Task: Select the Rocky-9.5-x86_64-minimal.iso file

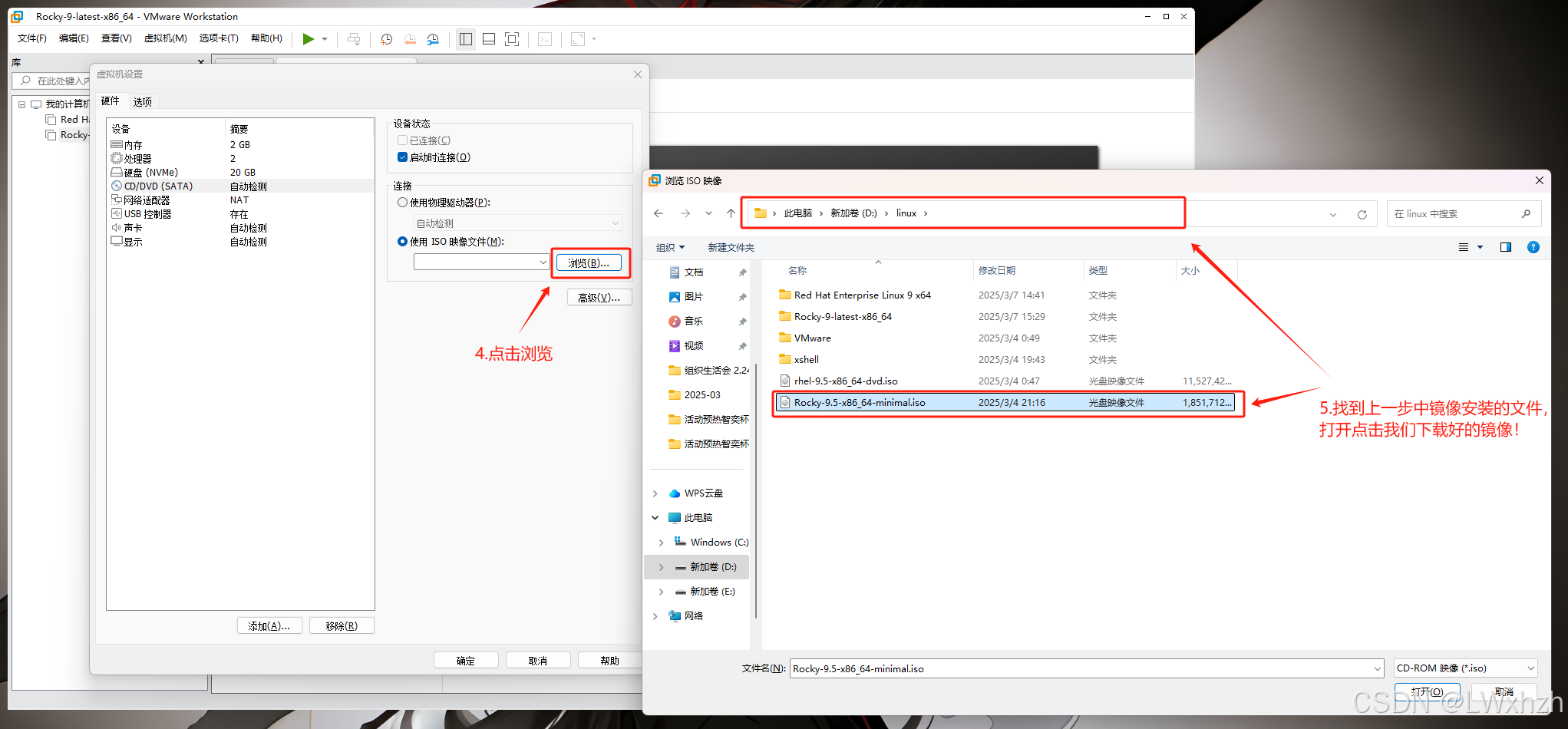Action: pyautogui.click(x=1005, y=402)
